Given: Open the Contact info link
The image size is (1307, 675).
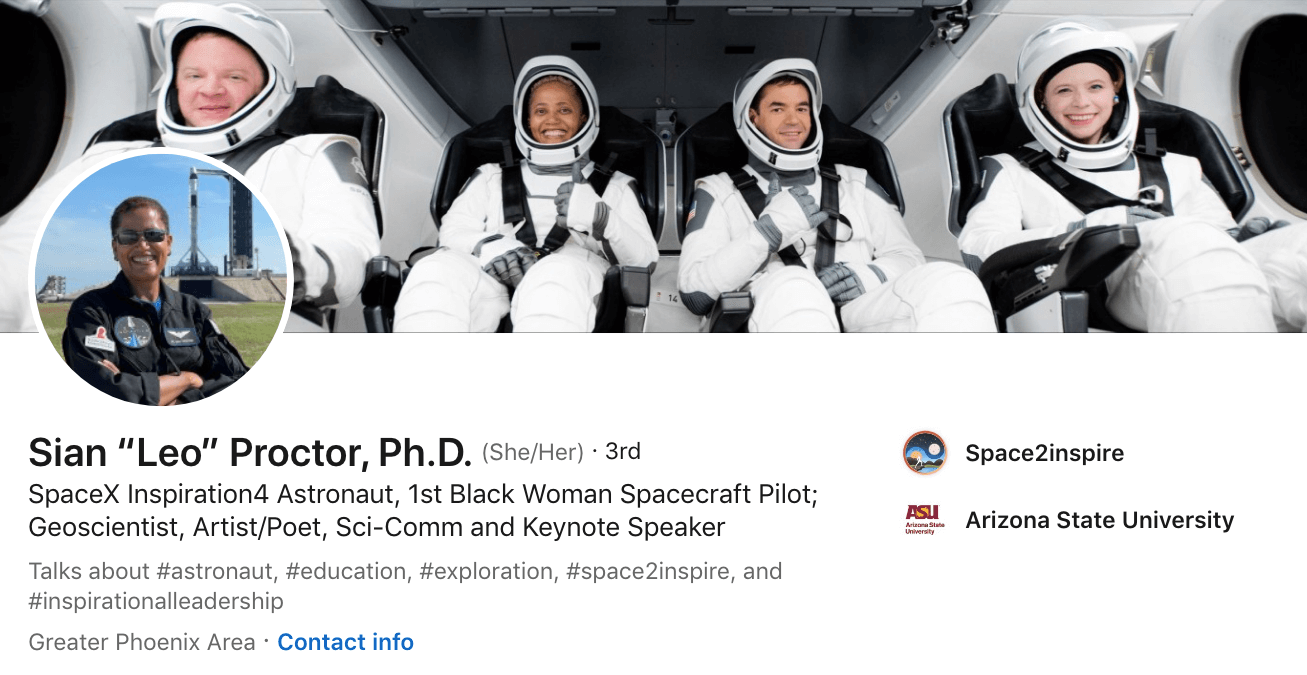Looking at the screenshot, I should pyautogui.click(x=345, y=642).
